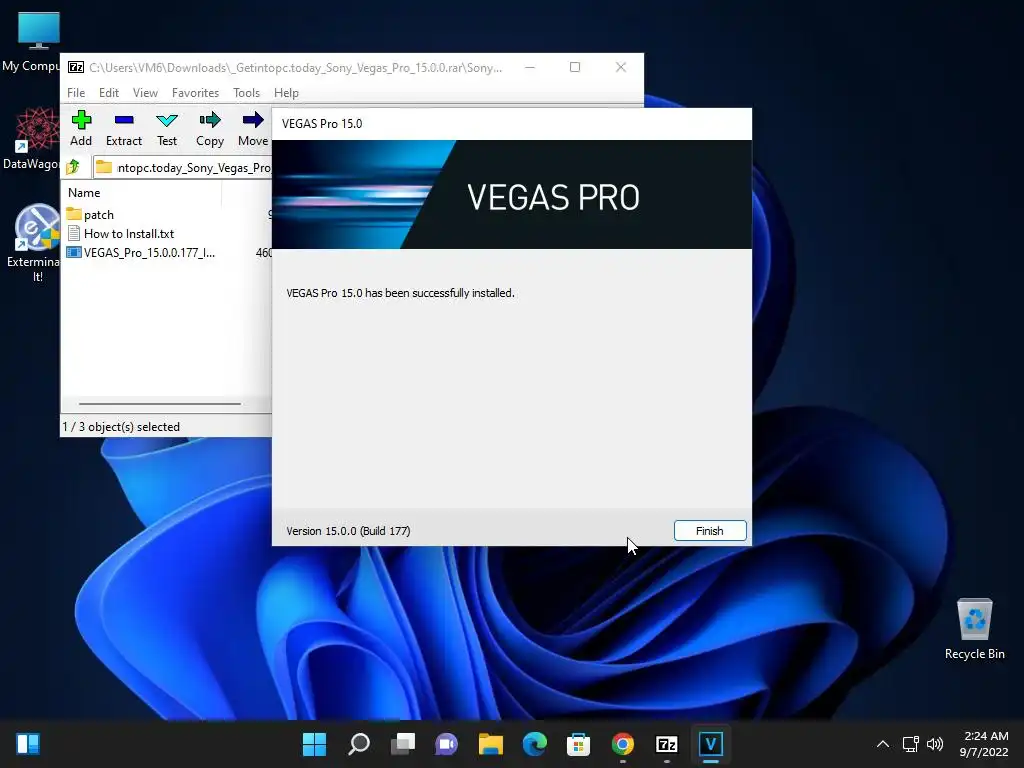Click the Add icon in 7-Zip toolbar

coord(81,129)
